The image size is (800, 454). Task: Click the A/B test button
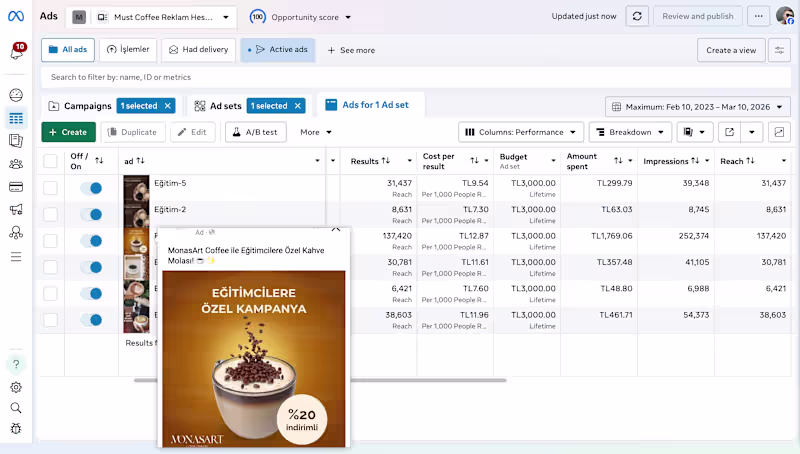(255, 132)
